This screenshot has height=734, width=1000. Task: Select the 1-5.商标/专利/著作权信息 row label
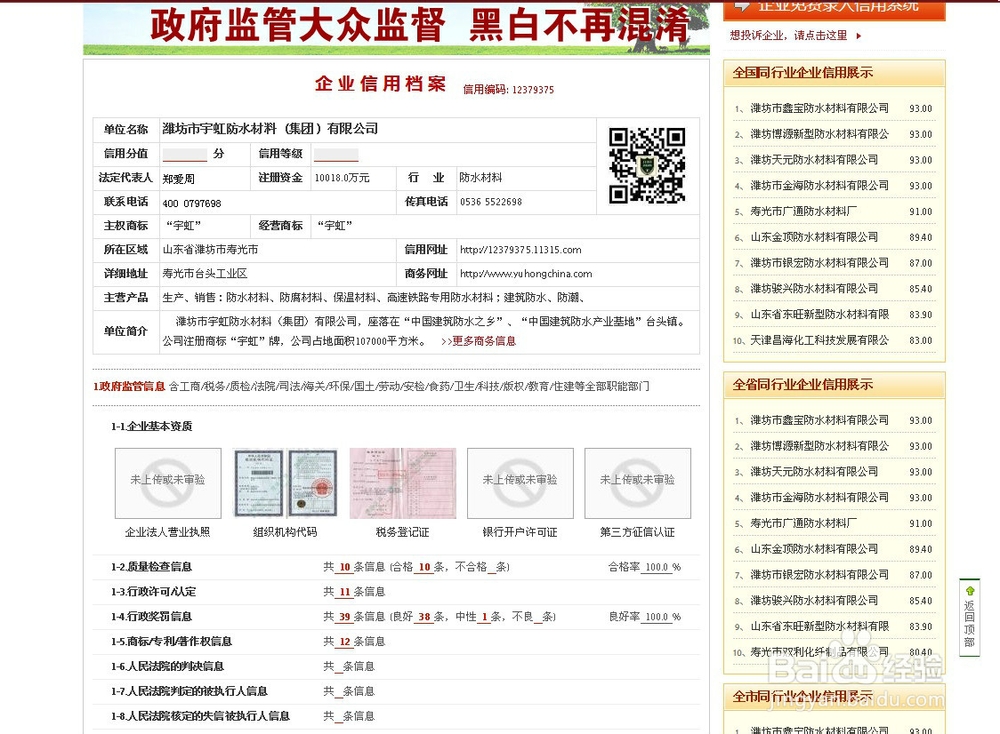pyautogui.click(x=172, y=642)
